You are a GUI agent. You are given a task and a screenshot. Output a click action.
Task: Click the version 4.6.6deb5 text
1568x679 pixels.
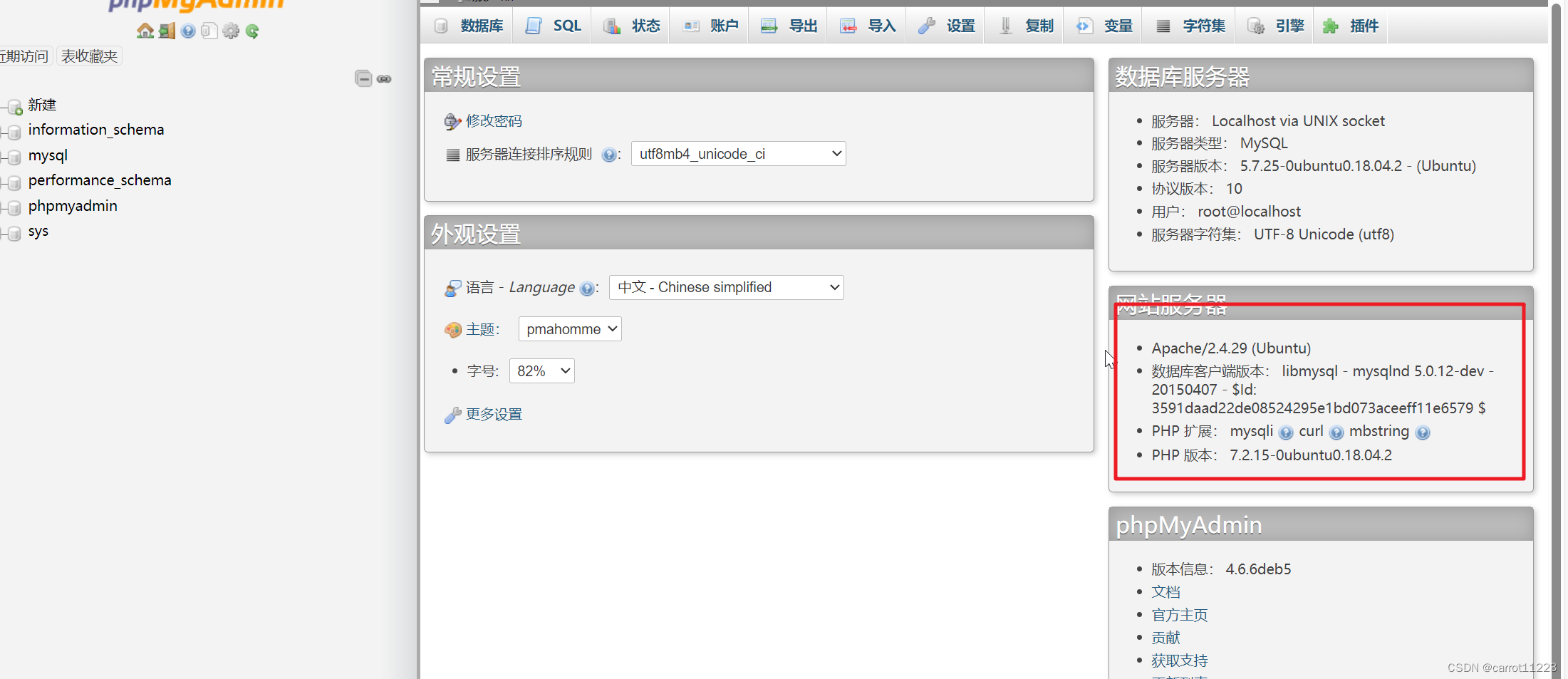point(1258,569)
